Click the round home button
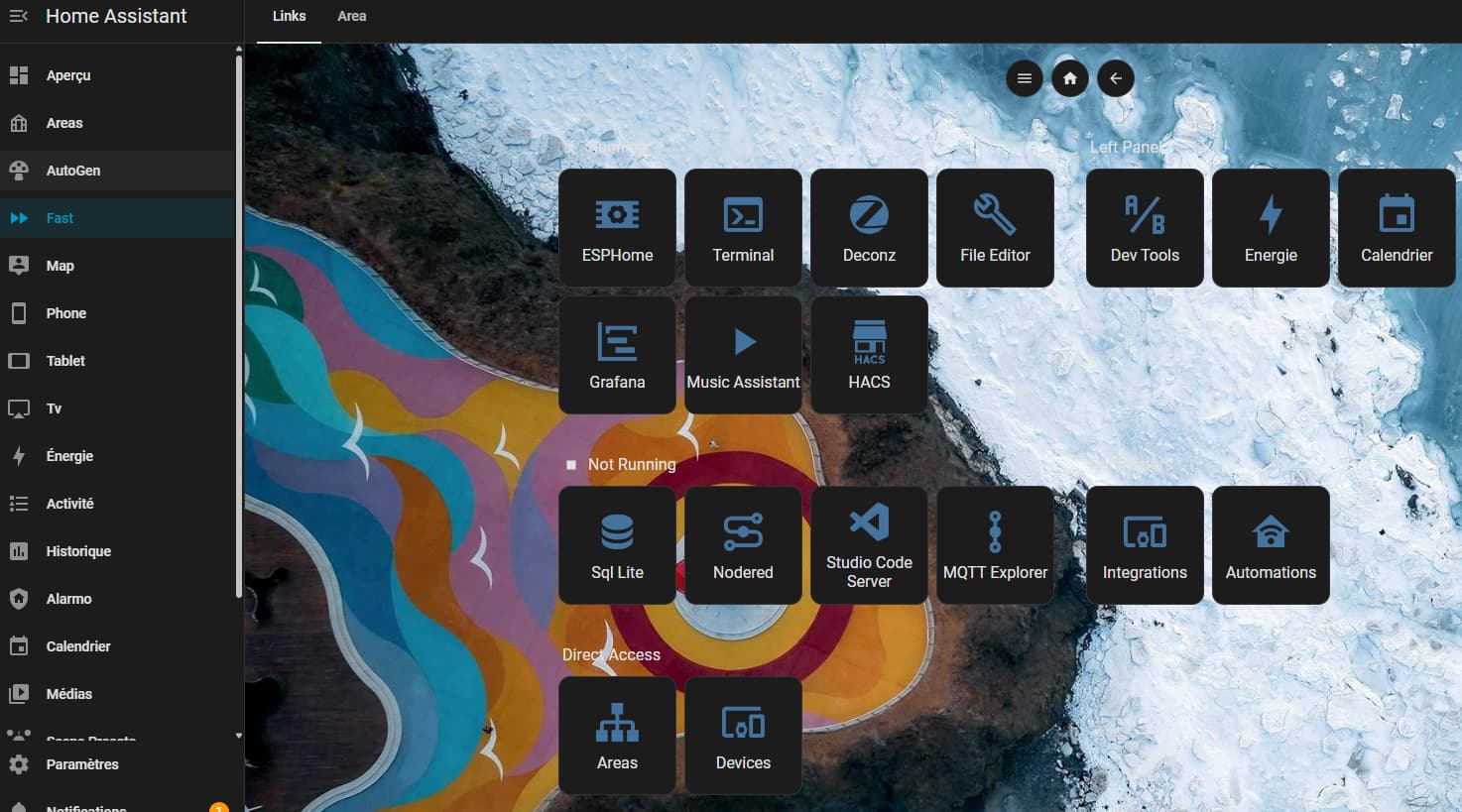Viewport: 1462px width, 812px height. [x=1070, y=78]
